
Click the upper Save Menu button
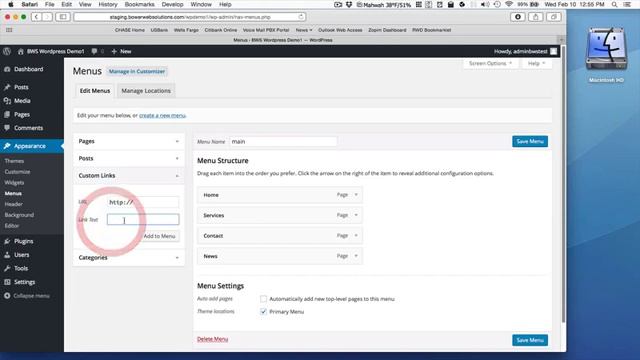(x=530, y=141)
